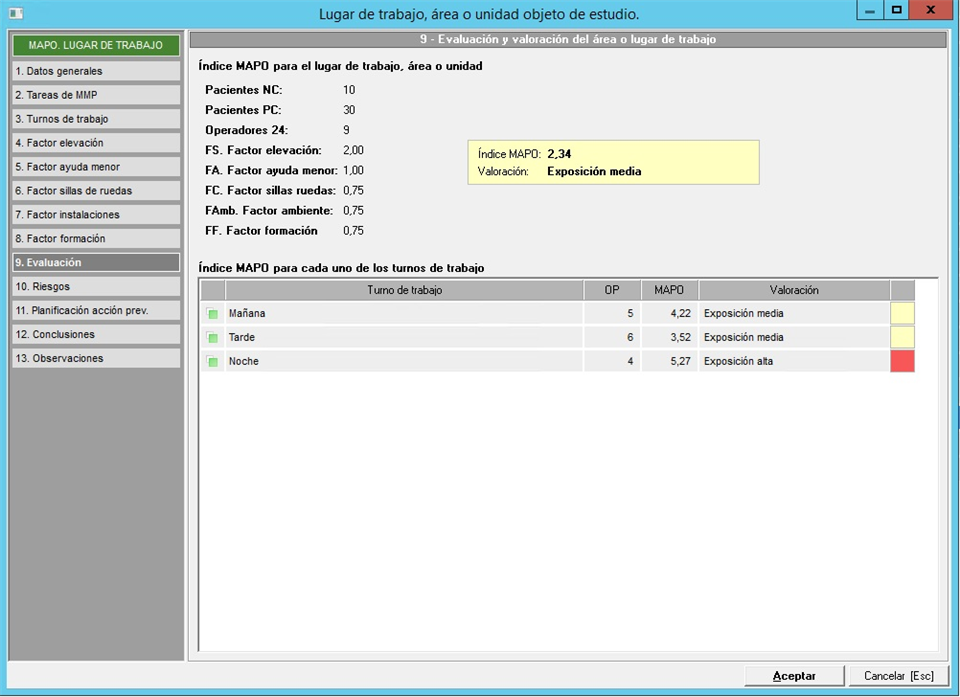The image size is (960, 697).
Task: Click the application icon in title bar
Action: 15,13
